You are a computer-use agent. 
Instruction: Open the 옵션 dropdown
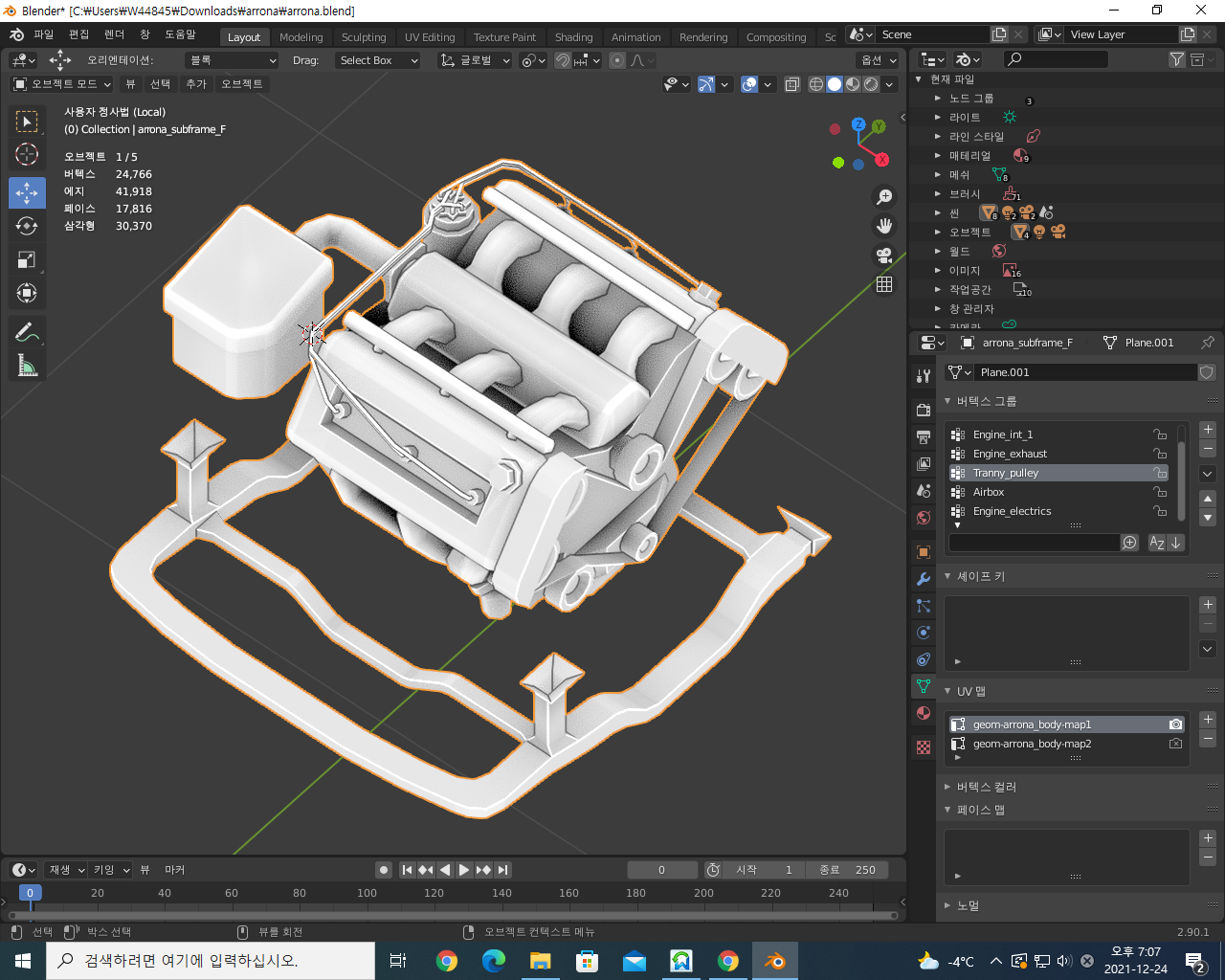coord(879,60)
